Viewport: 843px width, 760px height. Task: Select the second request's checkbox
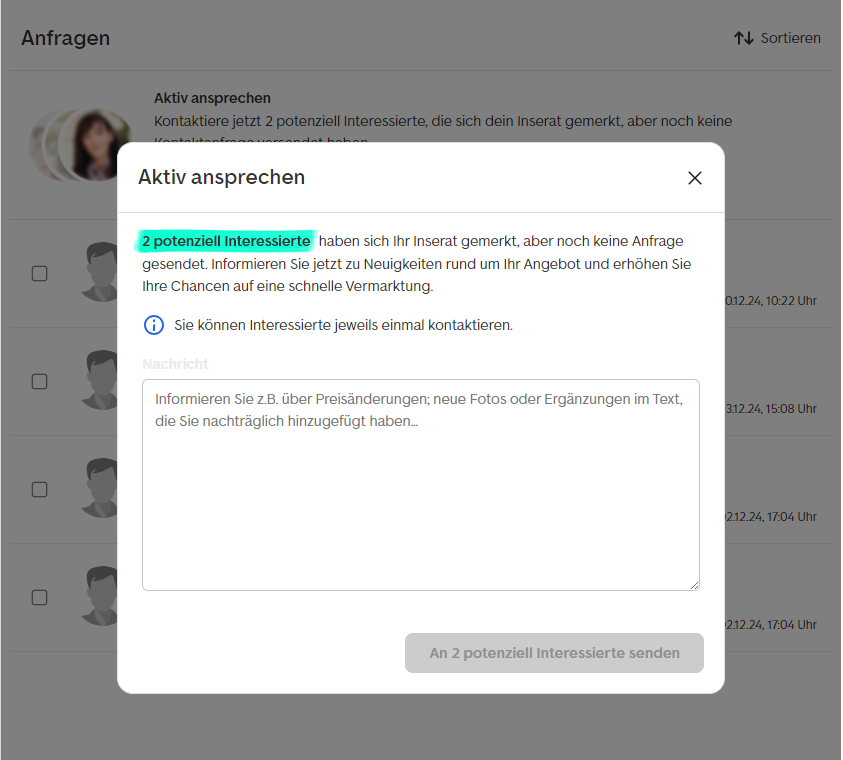tap(39, 381)
